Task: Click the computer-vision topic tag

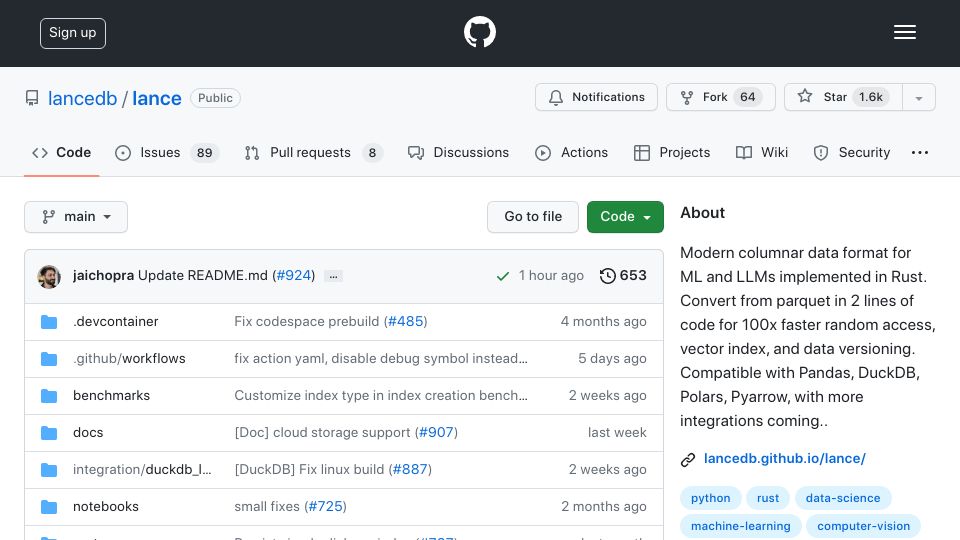Action: (863, 526)
